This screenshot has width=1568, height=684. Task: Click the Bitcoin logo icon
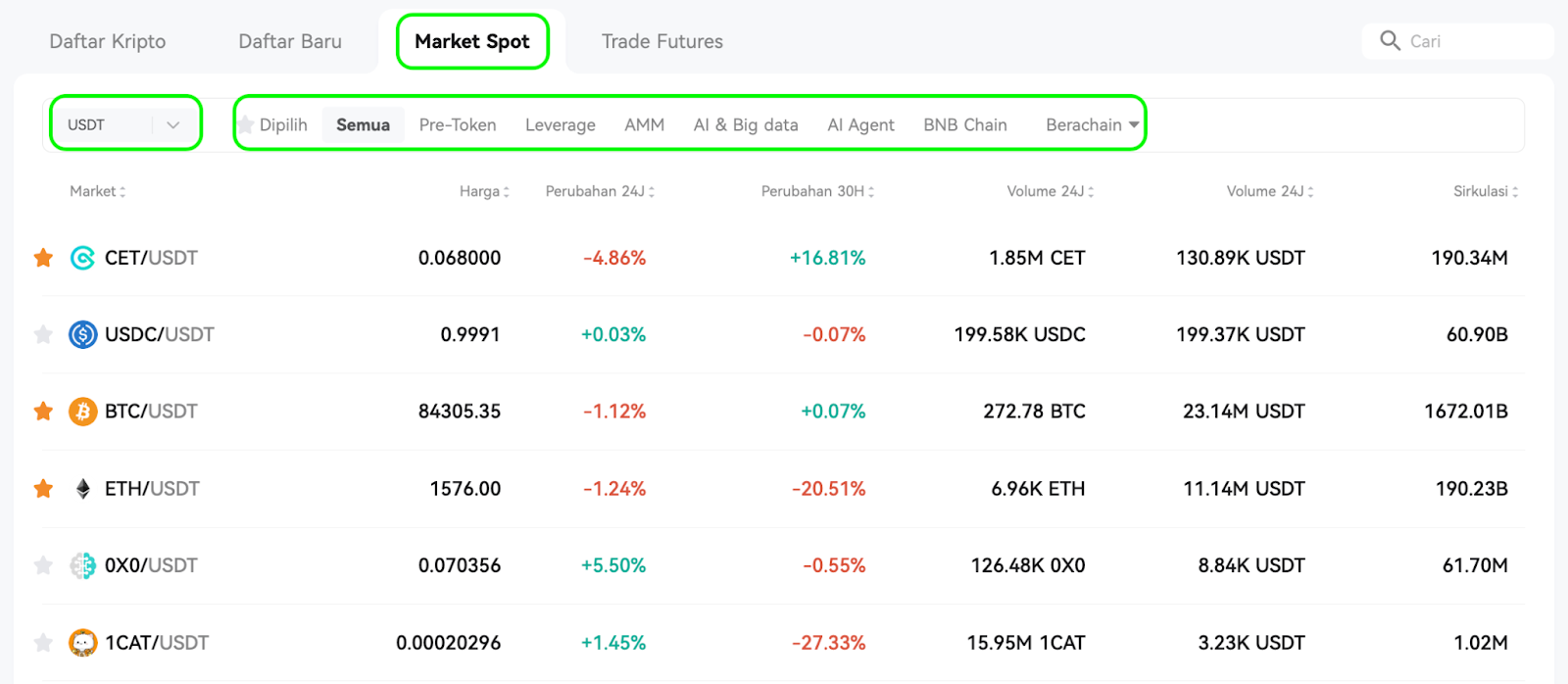[x=82, y=412]
